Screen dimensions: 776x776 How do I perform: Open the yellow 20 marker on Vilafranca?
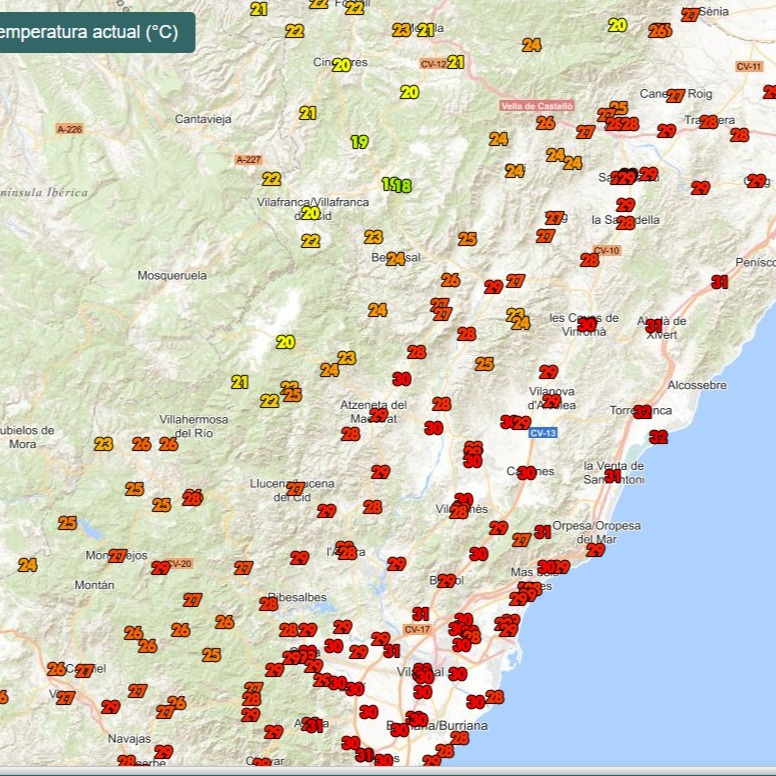(x=311, y=213)
